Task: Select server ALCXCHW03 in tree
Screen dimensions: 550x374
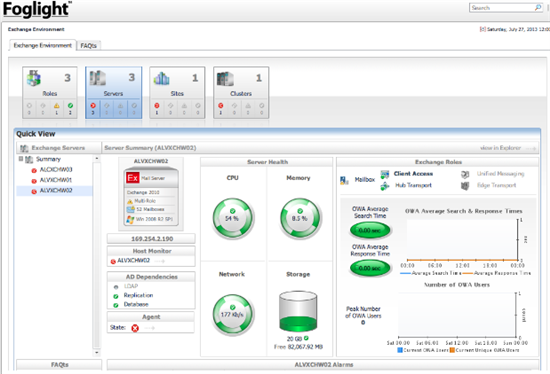Action: click(56, 170)
